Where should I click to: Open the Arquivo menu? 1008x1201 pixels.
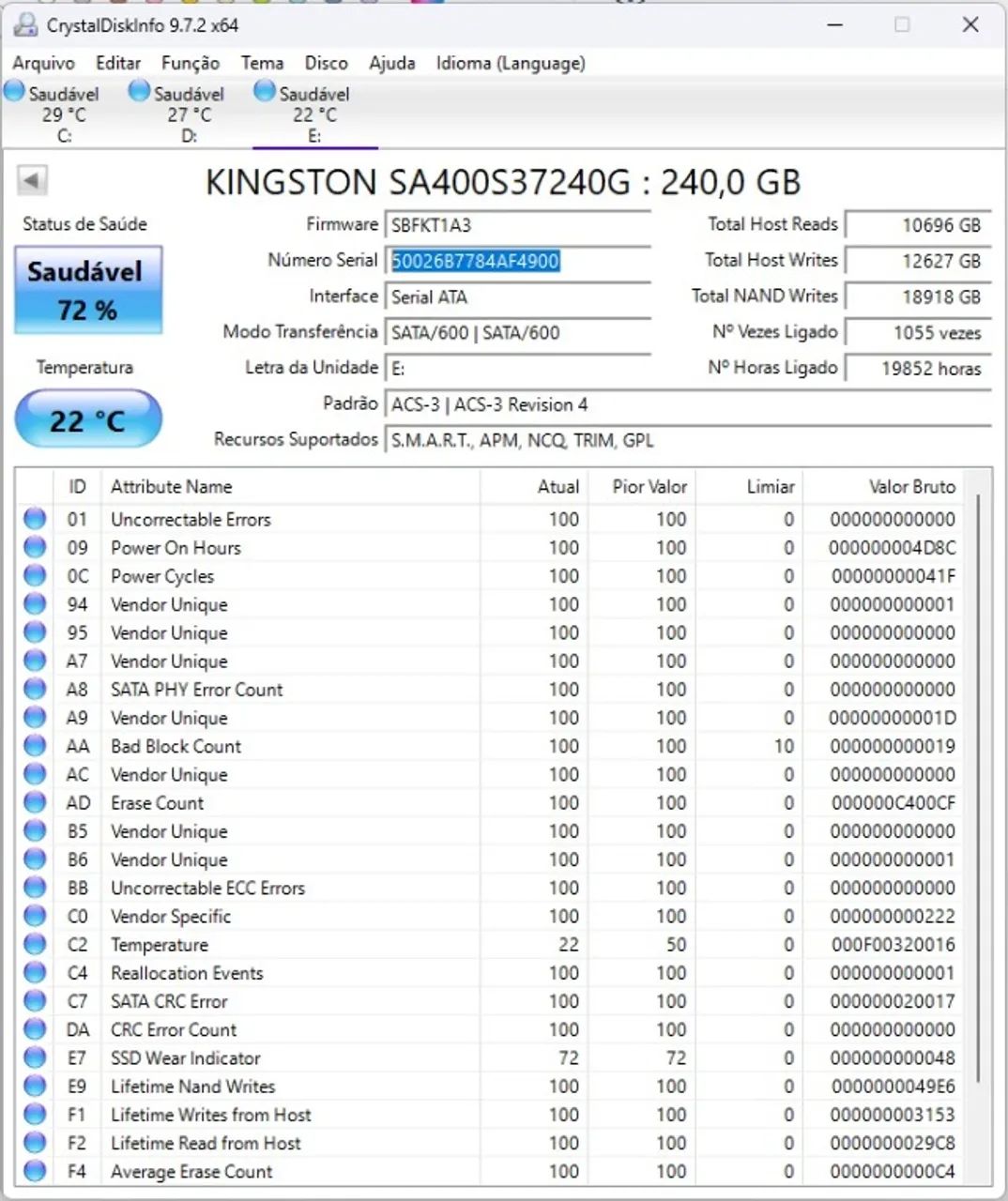(x=43, y=63)
